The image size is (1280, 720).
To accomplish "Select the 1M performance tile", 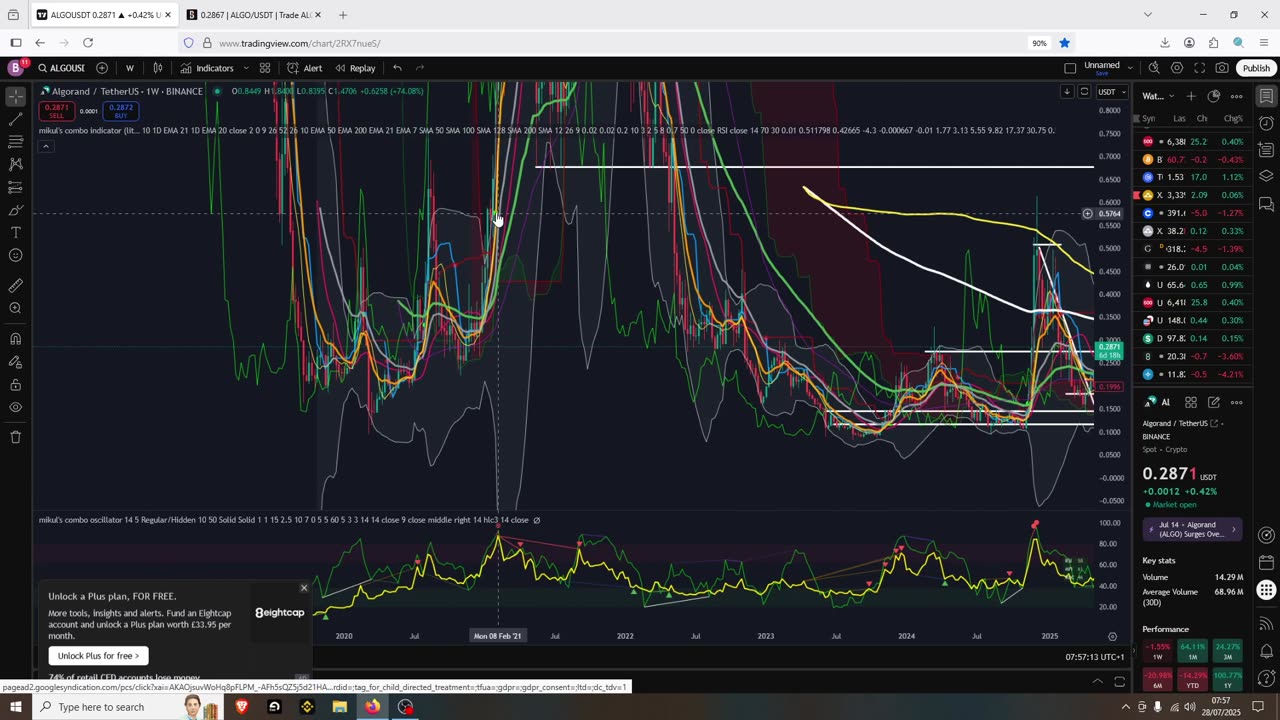I will pyautogui.click(x=1192, y=652).
